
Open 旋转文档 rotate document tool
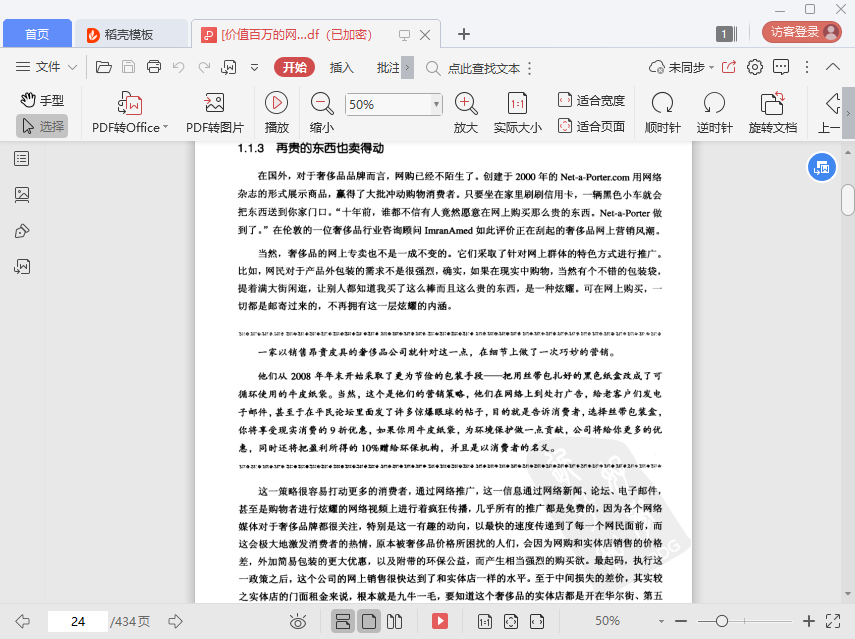click(773, 113)
